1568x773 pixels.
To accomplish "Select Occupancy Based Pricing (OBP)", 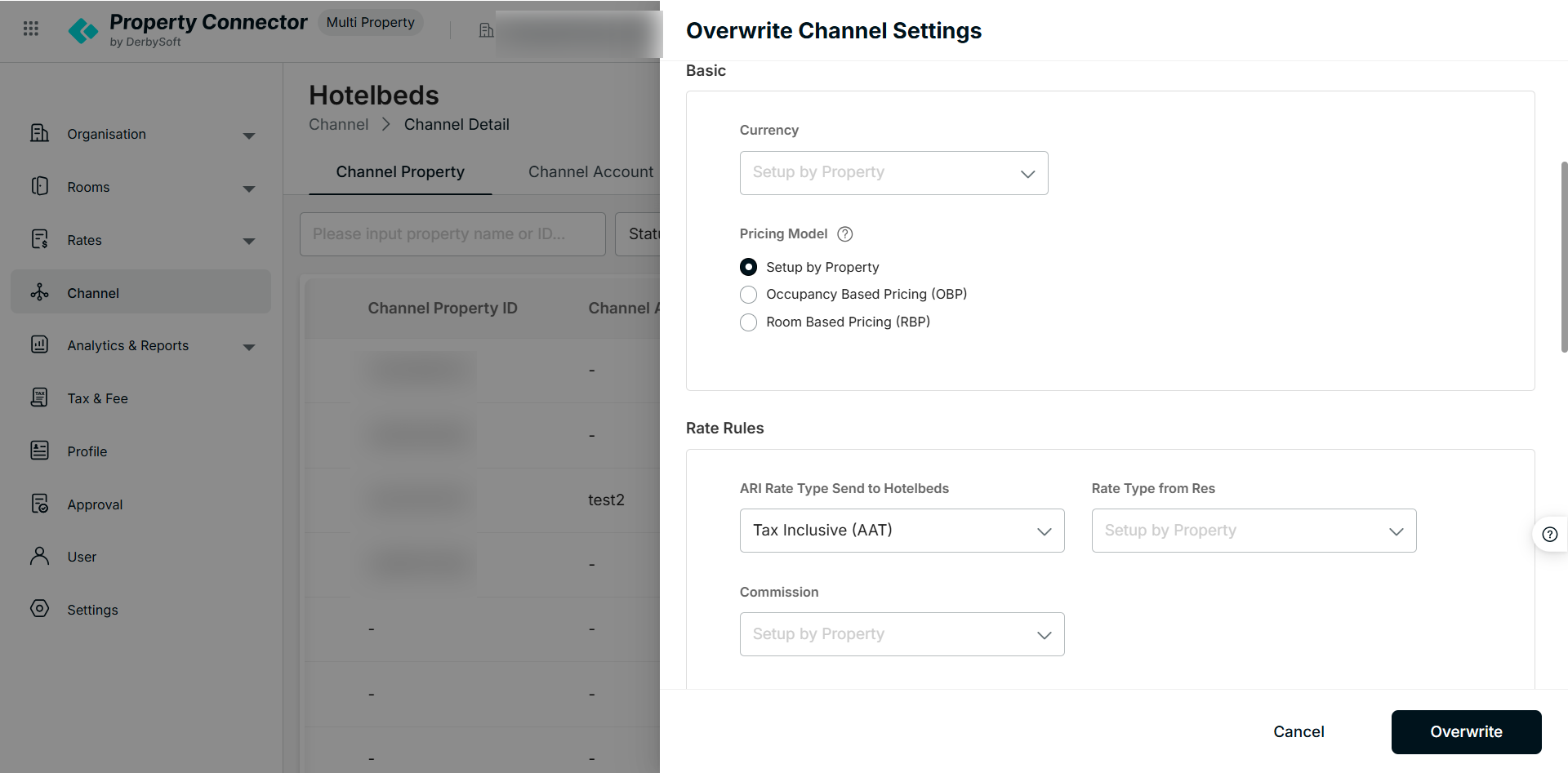I will click(x=748, y=295).
